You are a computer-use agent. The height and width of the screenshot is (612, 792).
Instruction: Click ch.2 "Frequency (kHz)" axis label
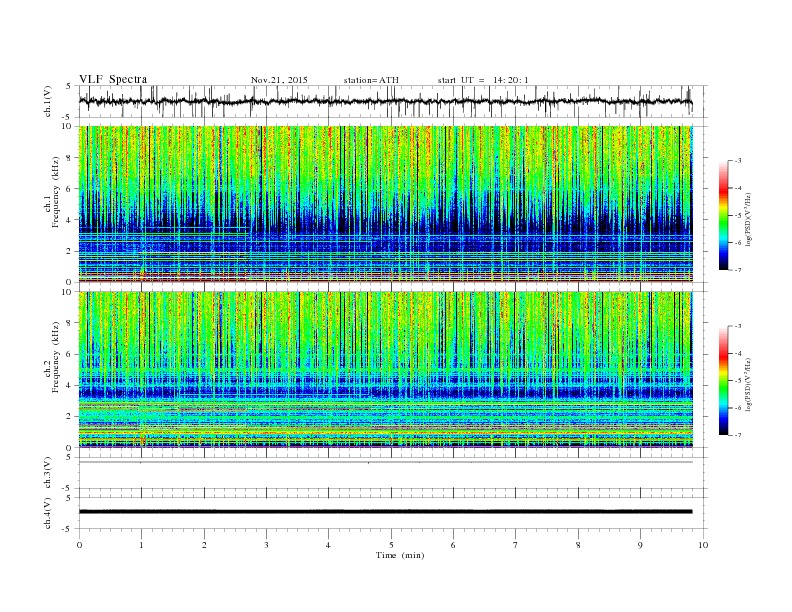(x=56, y=357)
